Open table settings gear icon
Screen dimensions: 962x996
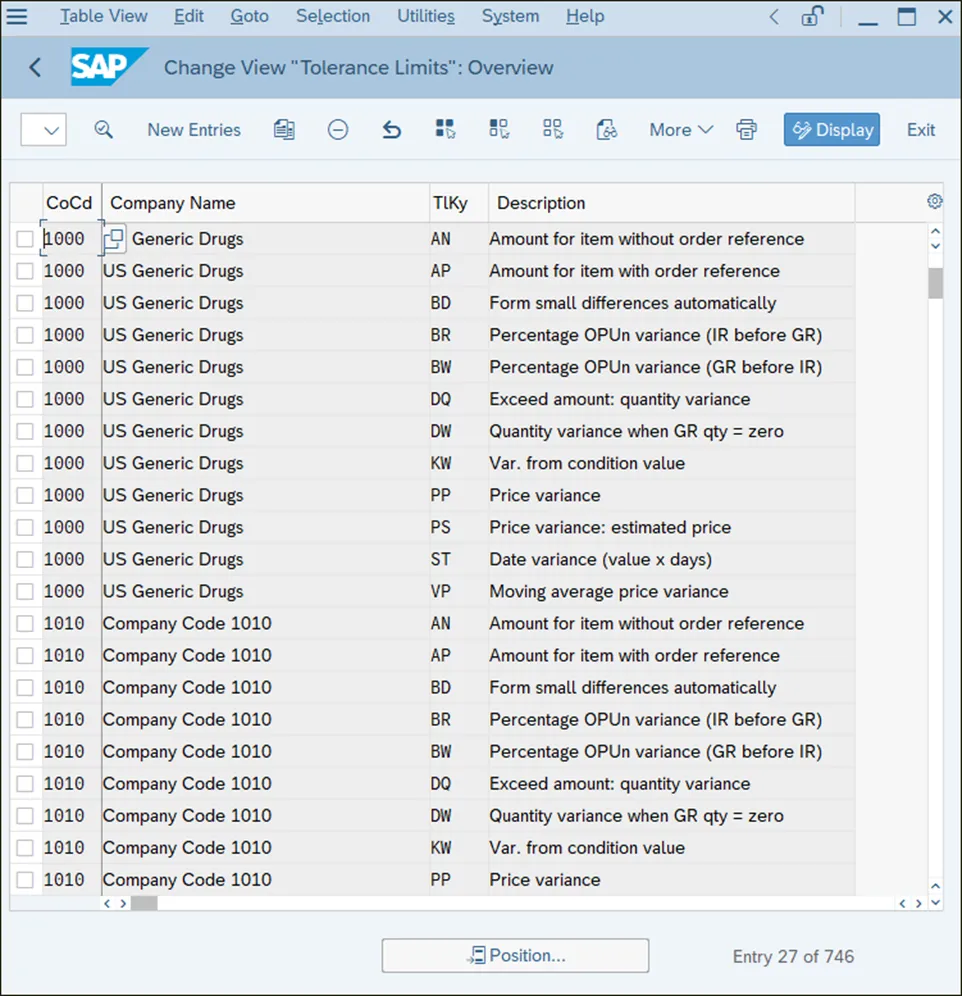pos(935,202)
